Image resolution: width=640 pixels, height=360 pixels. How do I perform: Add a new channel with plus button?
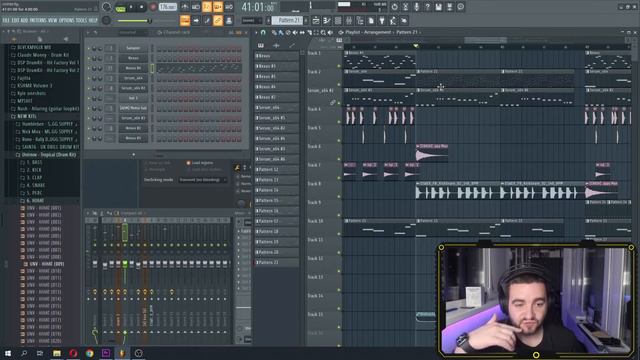click(x=133, y=155)
